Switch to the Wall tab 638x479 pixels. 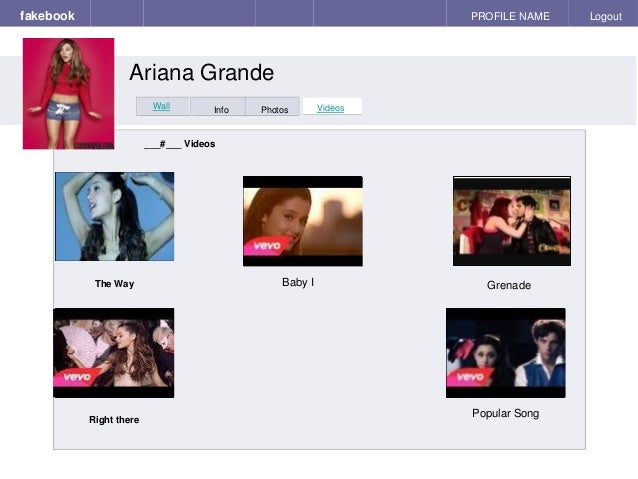tap(163, 106)
